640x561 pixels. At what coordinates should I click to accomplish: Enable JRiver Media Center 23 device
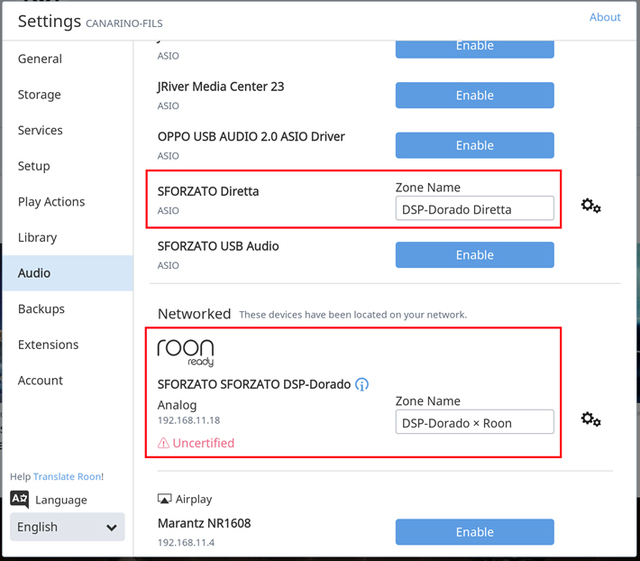[474, 95]
